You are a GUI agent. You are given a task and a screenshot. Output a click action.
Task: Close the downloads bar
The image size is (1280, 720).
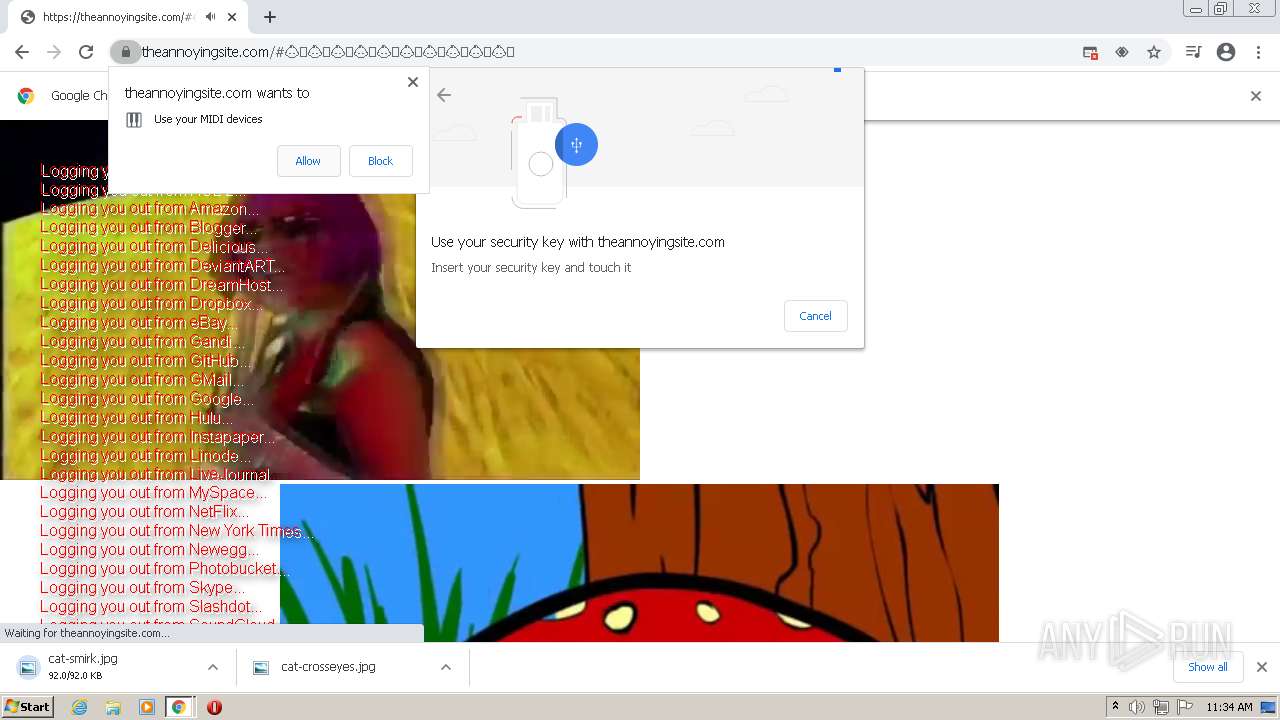pyautogui.click(x=1261, y=667)
